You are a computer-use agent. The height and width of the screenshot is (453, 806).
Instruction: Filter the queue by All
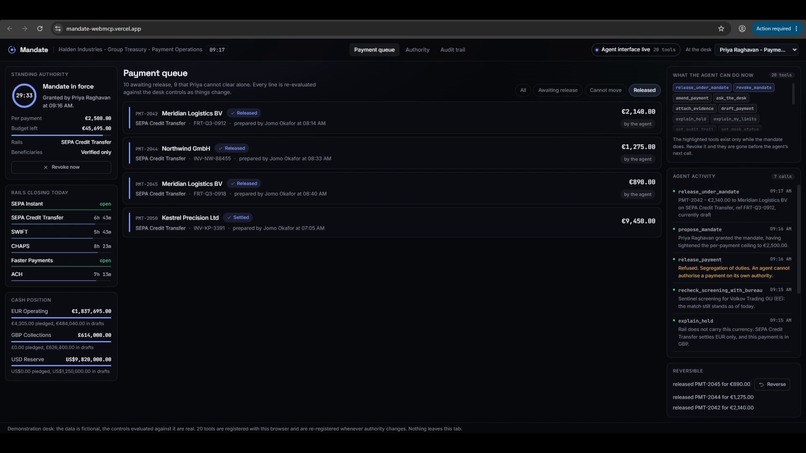tap(523, 90)
